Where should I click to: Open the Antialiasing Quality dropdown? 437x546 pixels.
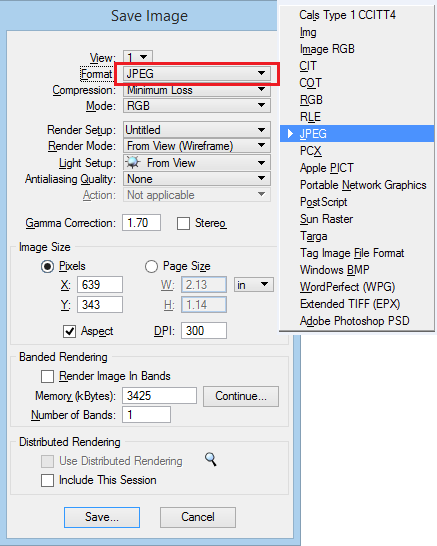(x=197, y=179)
